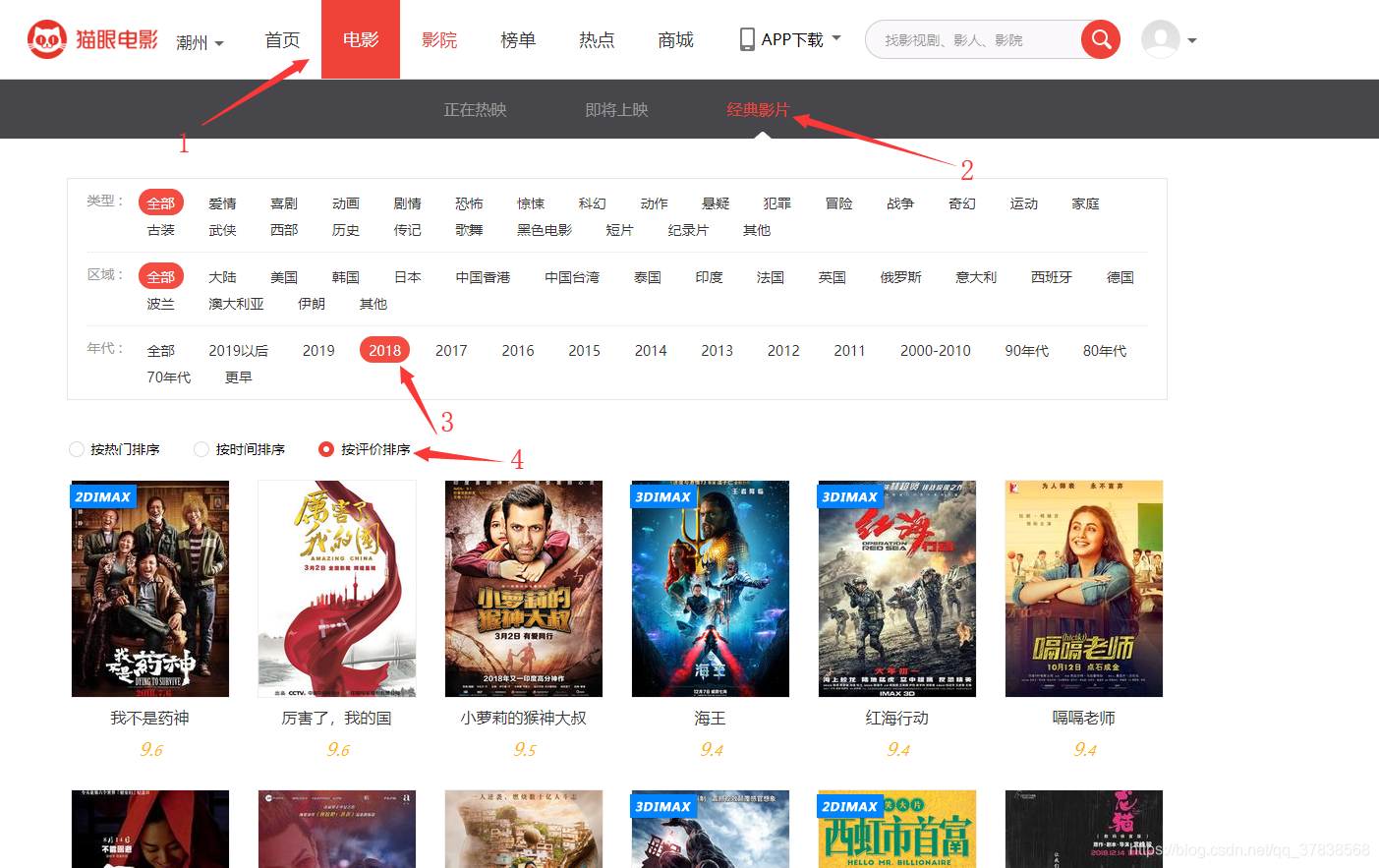Screen dimensions: 1379x868
Task: Open the 商城 navigation tab
Action: tap(675, 39)
